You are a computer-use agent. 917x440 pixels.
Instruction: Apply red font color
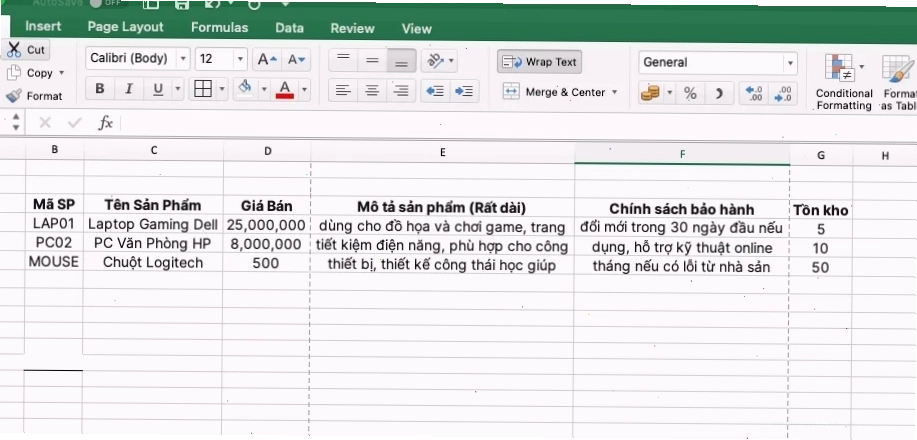pyautogui.click(x=285, y=89)
